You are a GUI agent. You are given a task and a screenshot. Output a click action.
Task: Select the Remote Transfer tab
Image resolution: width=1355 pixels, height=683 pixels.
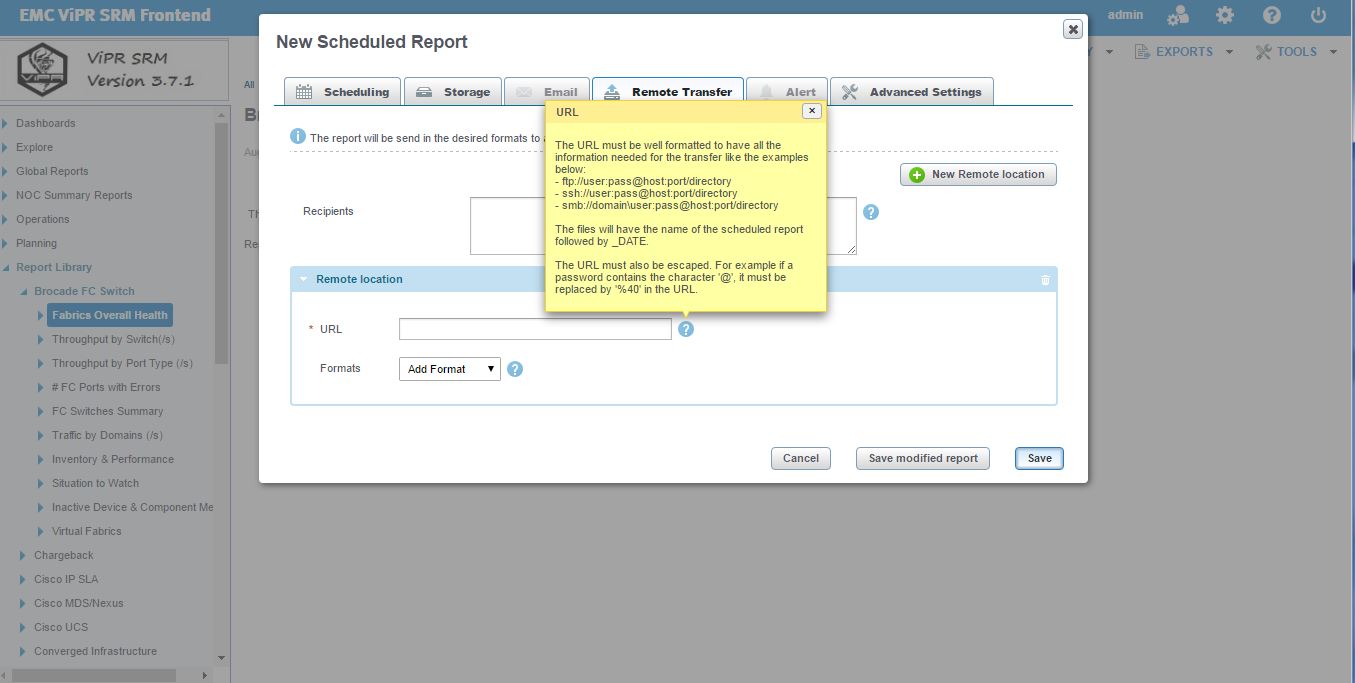[x=668, y=92]
